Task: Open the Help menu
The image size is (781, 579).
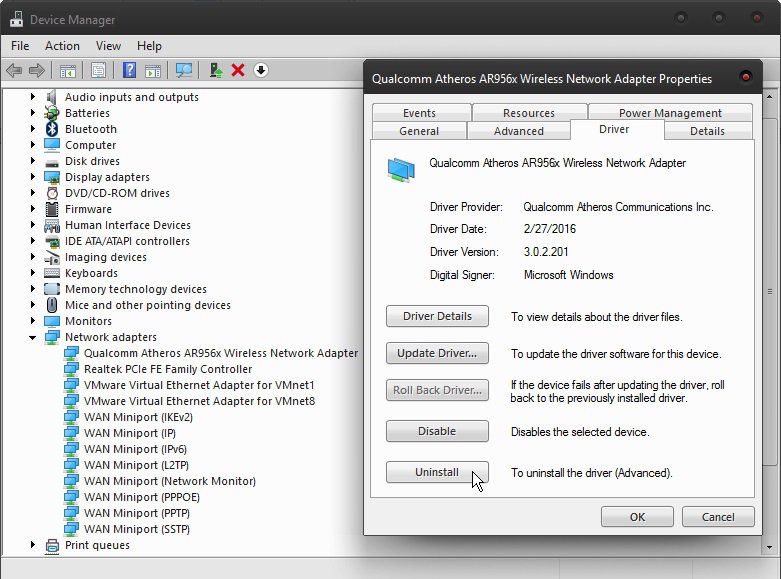Action: [x=149, y=46]
